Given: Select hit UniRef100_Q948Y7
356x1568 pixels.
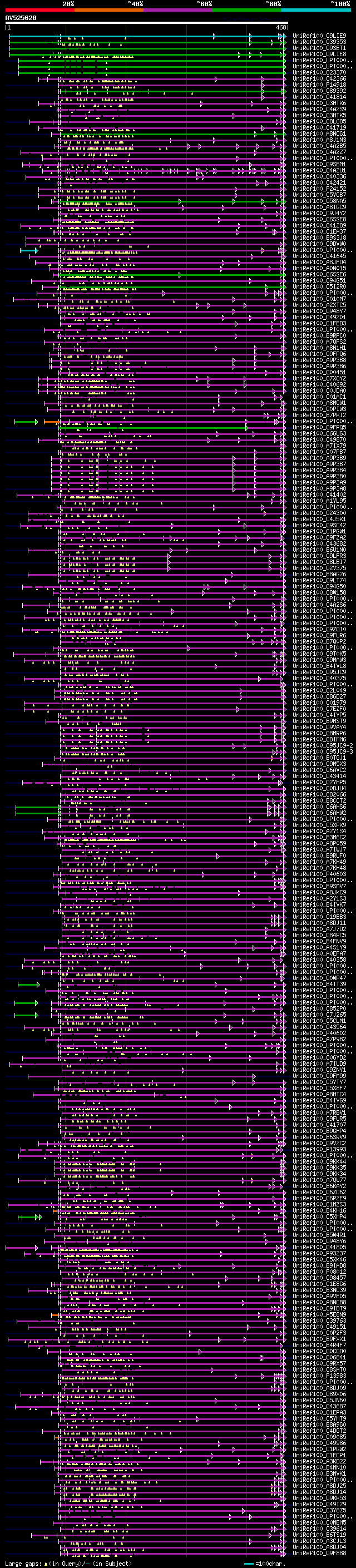Looking at the screenshot, I should coord(319,311).
